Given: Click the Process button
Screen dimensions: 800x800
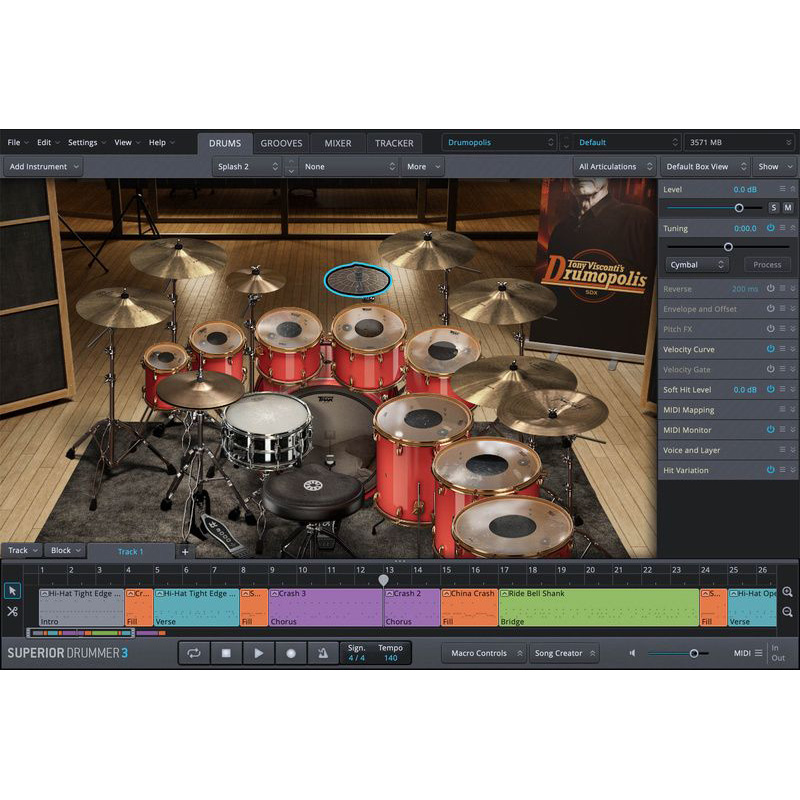Looking at the screenshot, I should click(767, 264).
